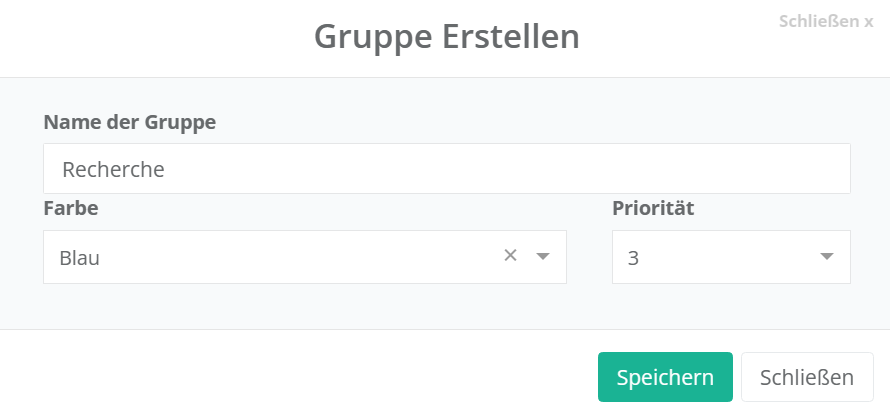
Task: Close the dialog via top-right Schließen x
Action: [826, 21]
